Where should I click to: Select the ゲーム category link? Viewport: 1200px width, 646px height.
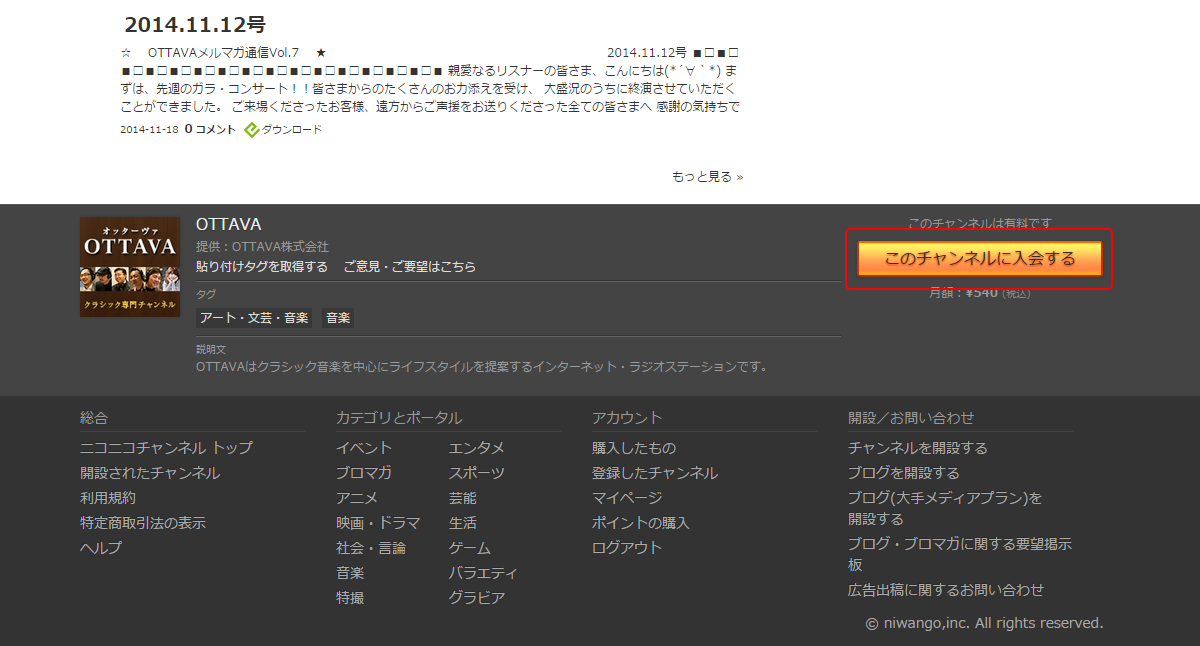pos(470,548)
